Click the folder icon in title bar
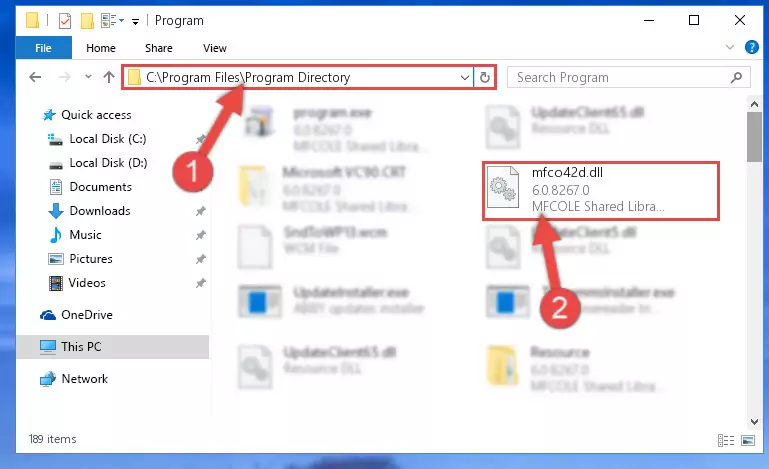This screenshot has height=469, width=769. coord(32,20)
